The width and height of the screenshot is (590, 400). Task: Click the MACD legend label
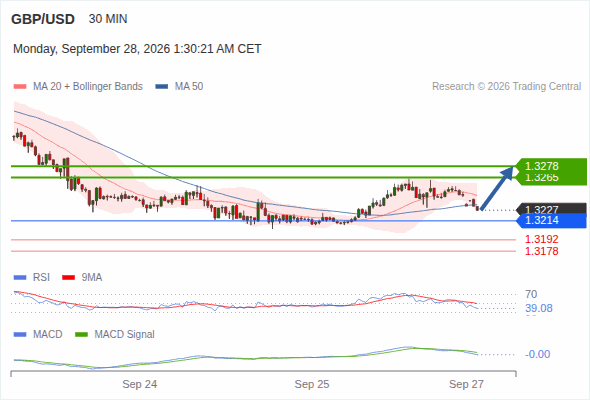[48, 335]
